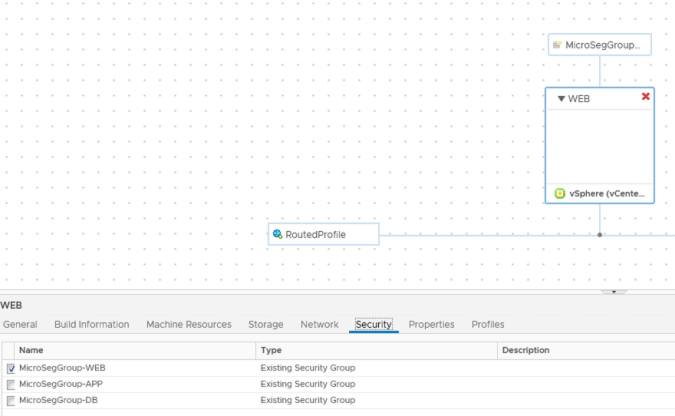Image resolution: width=675 pixels, height=416 pixels.
Task: Click the MicroSegGroup security group icon
Action: coord(557,45)
